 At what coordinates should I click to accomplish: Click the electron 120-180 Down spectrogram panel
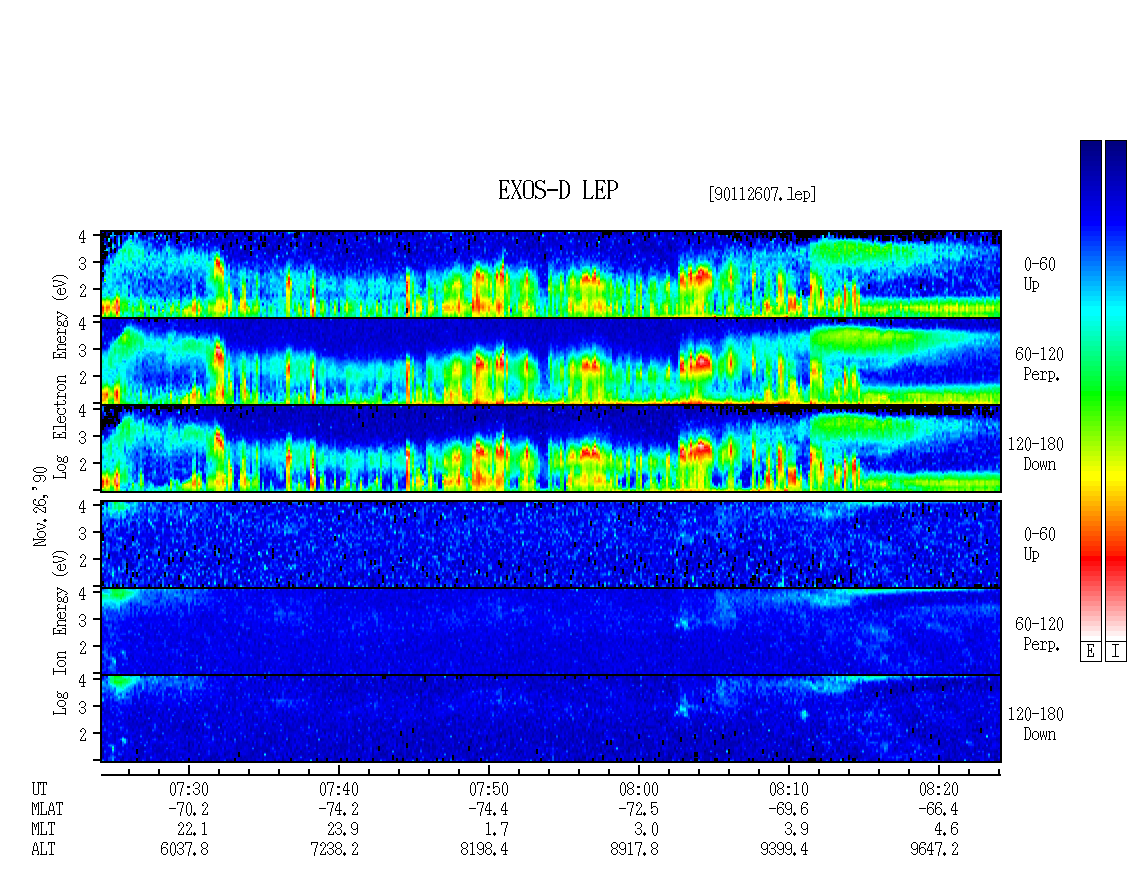[551, 448]
